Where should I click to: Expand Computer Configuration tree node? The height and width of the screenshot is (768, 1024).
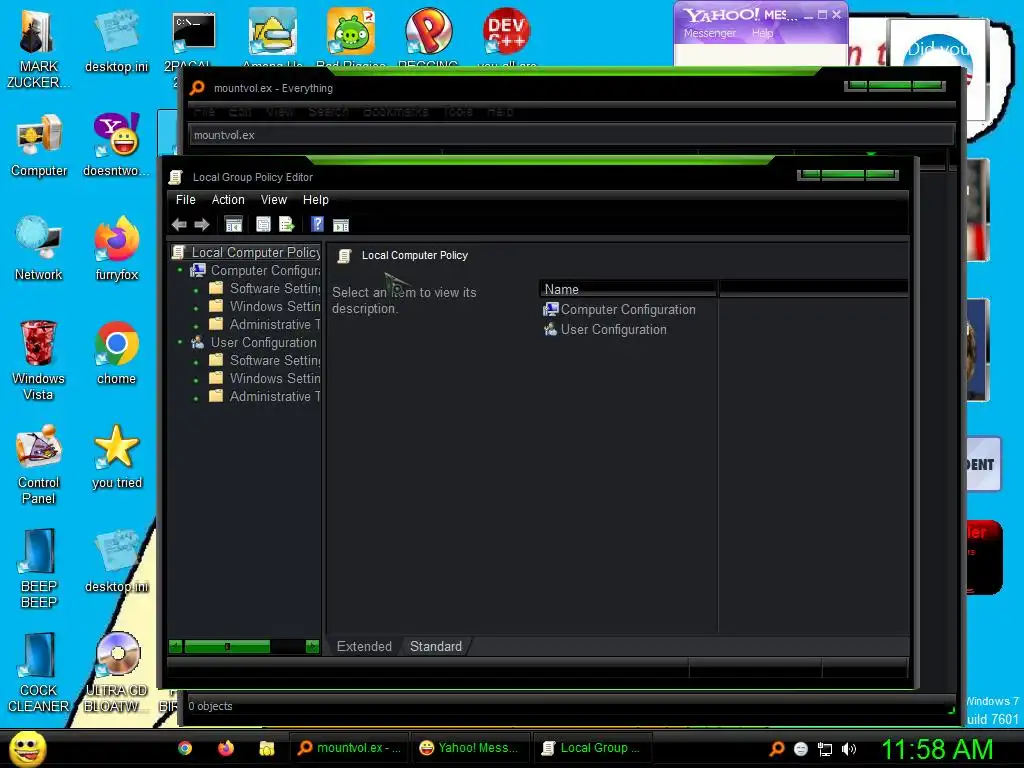point(180,270)
